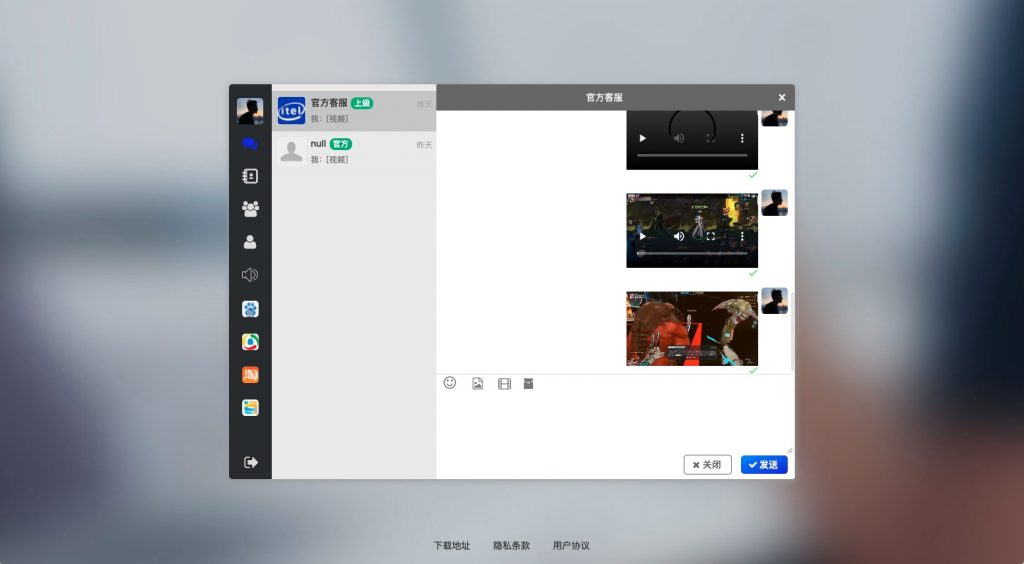Click the itel logo avatar

pos(291,111)
